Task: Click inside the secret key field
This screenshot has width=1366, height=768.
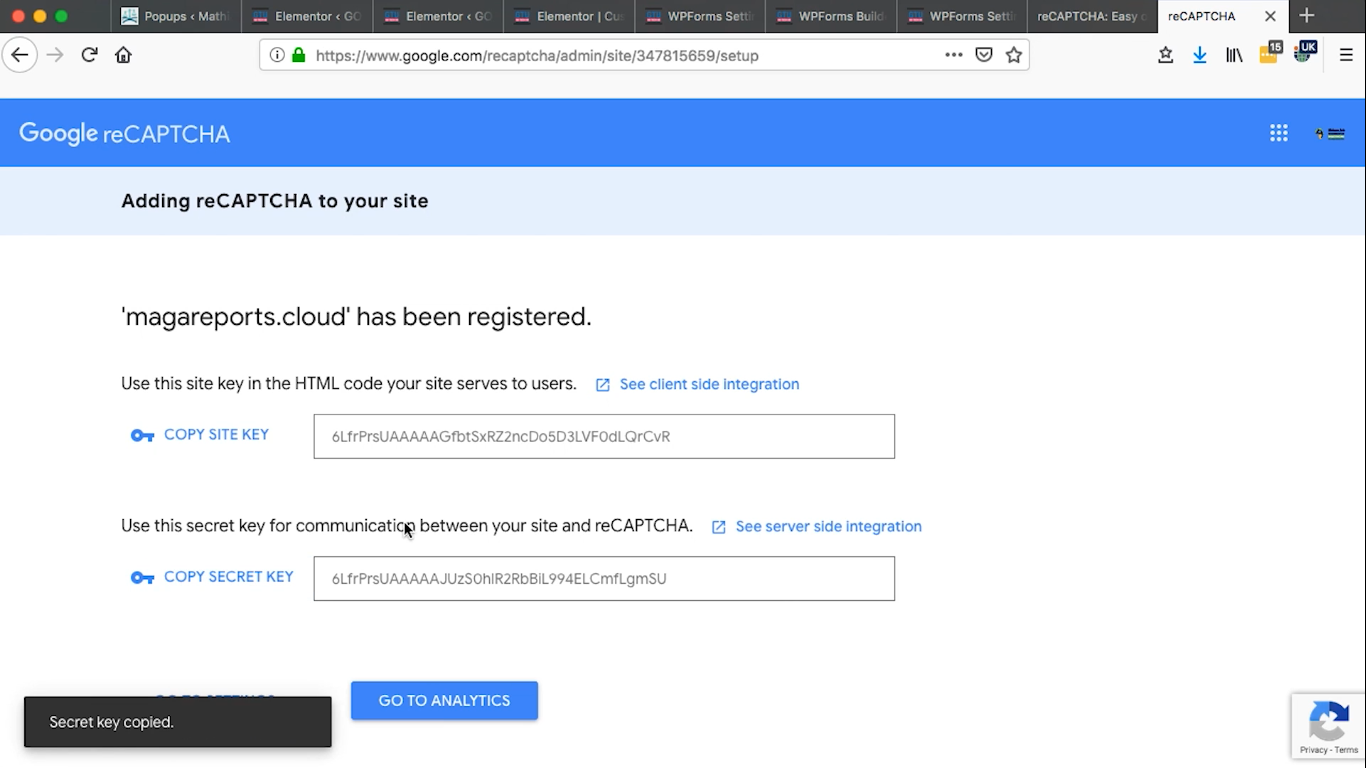Action: tap(604, 579)
